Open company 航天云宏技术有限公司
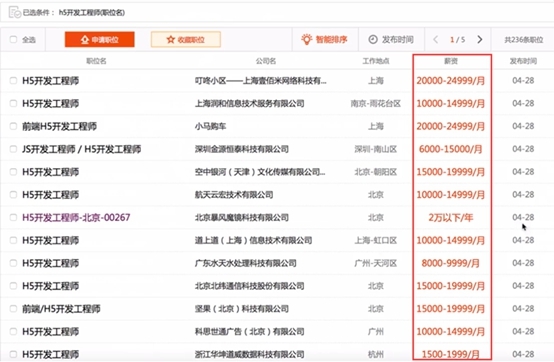 pos(234,195)
